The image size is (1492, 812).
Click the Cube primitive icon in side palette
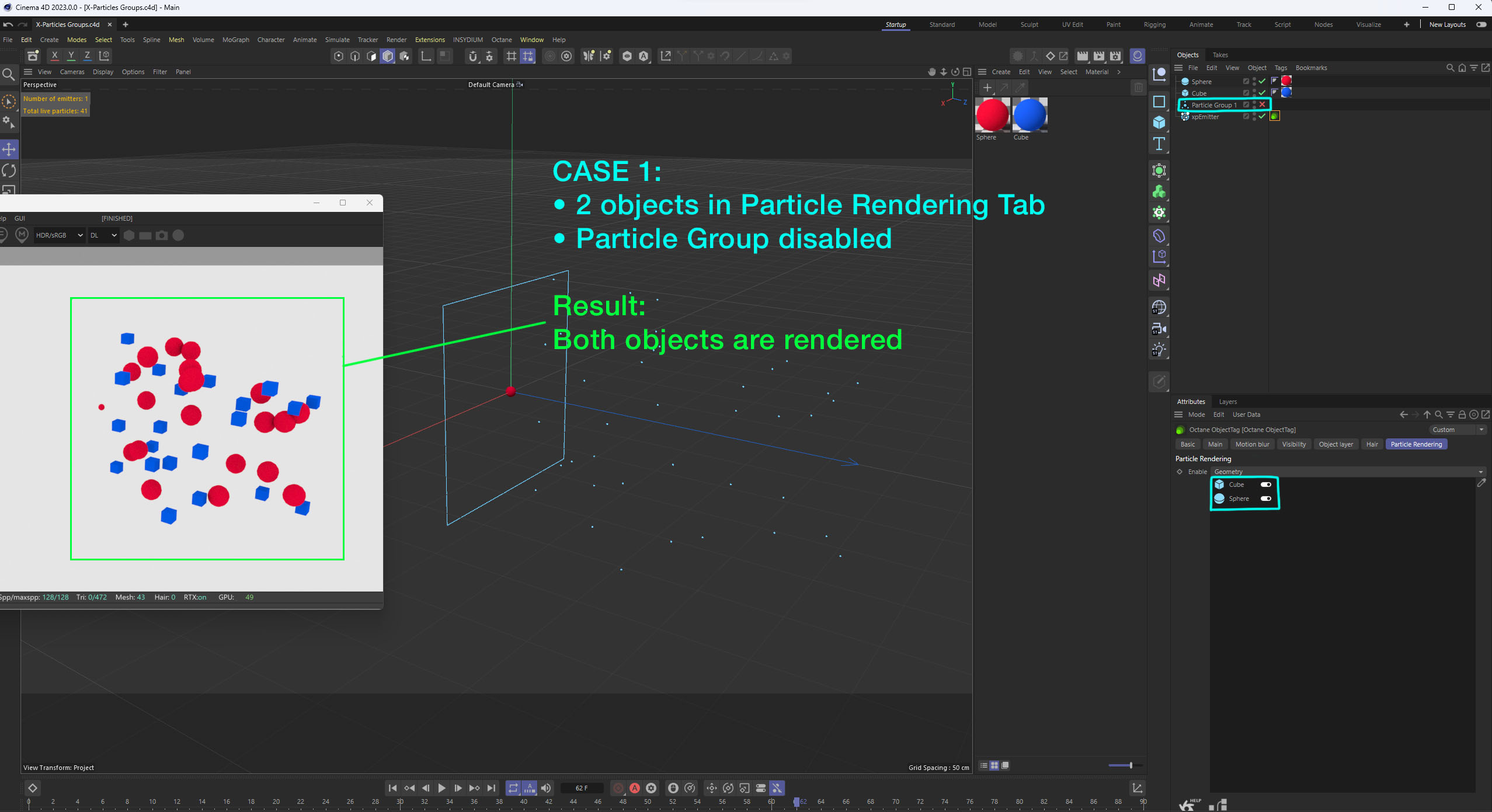[1159, 123]
